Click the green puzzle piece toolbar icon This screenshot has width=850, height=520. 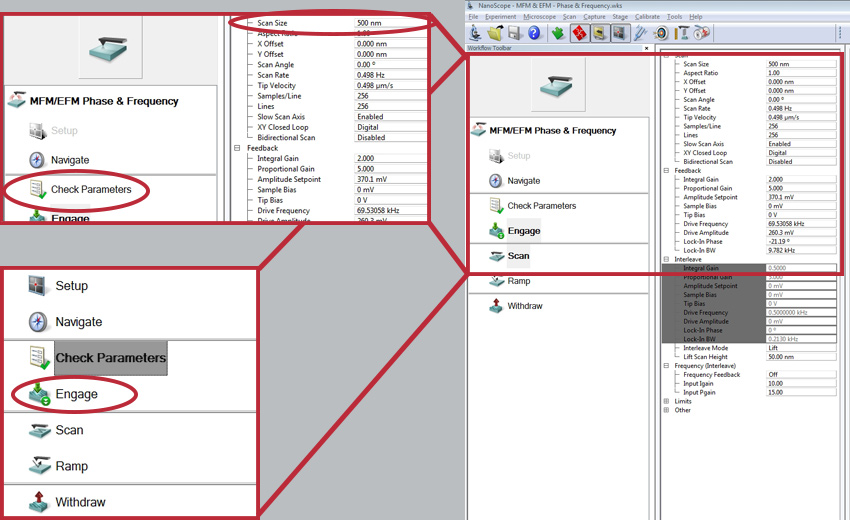pyautogui.click(x=558, y=33)
